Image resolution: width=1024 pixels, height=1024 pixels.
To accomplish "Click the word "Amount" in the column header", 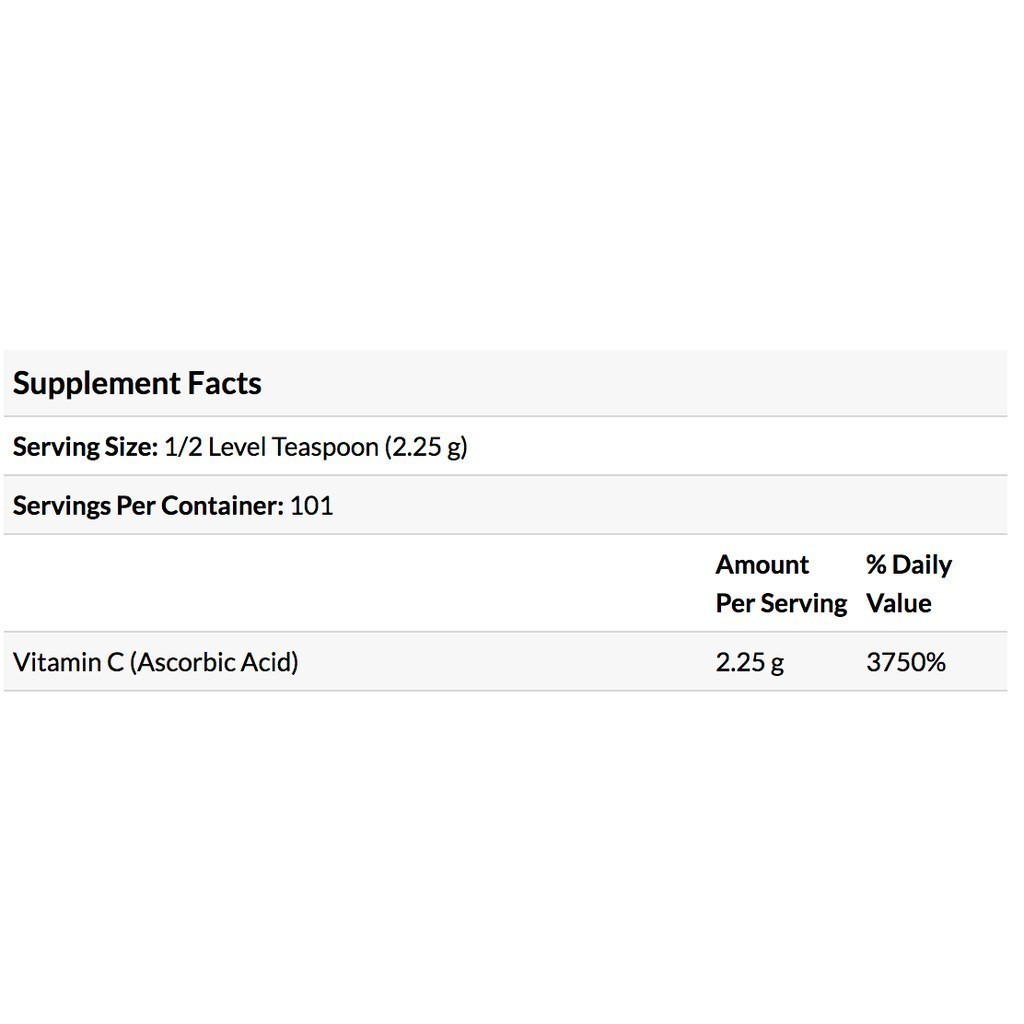I will point(762,565).
